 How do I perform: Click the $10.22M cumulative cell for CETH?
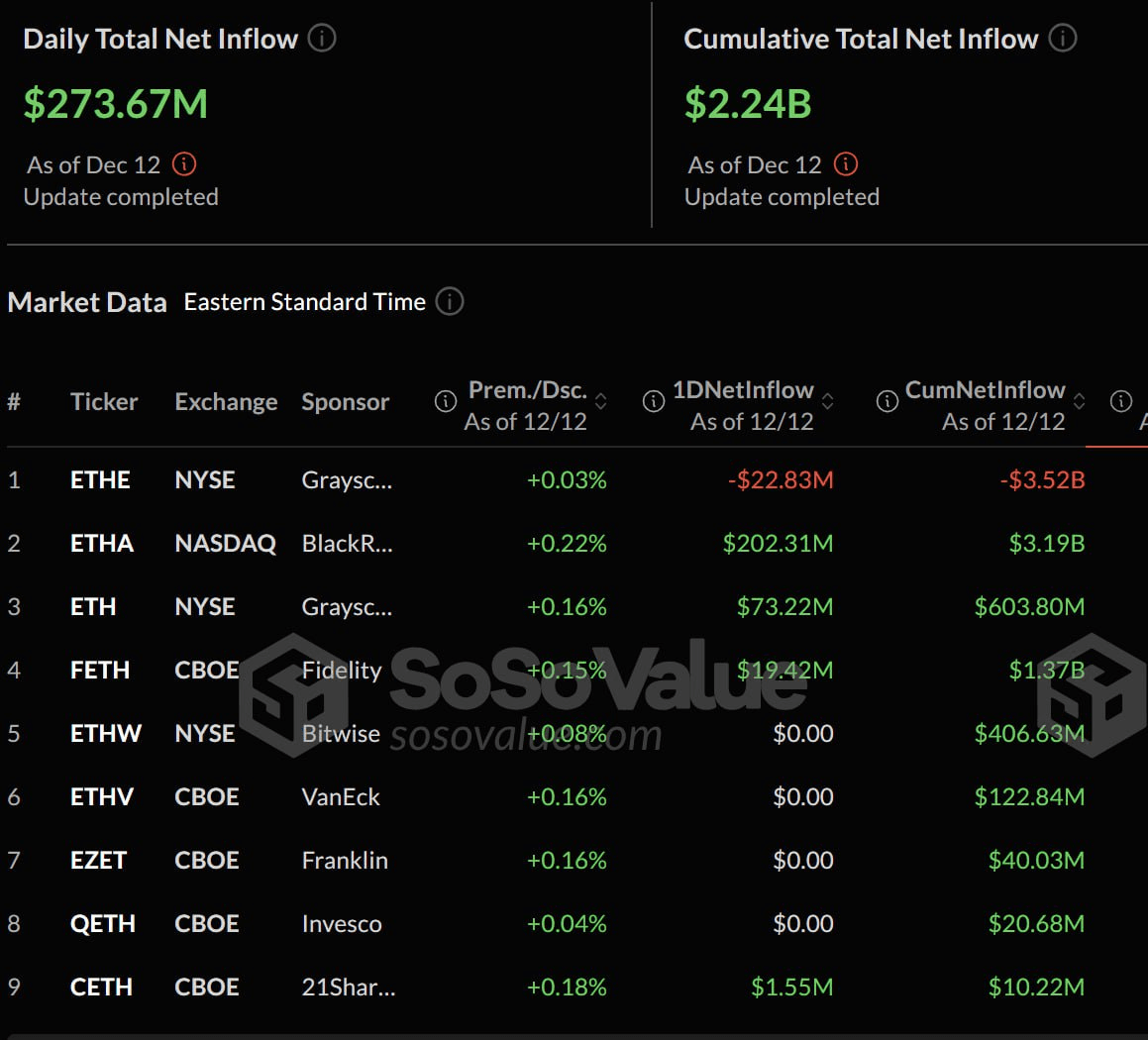(x=1037, y=988)
